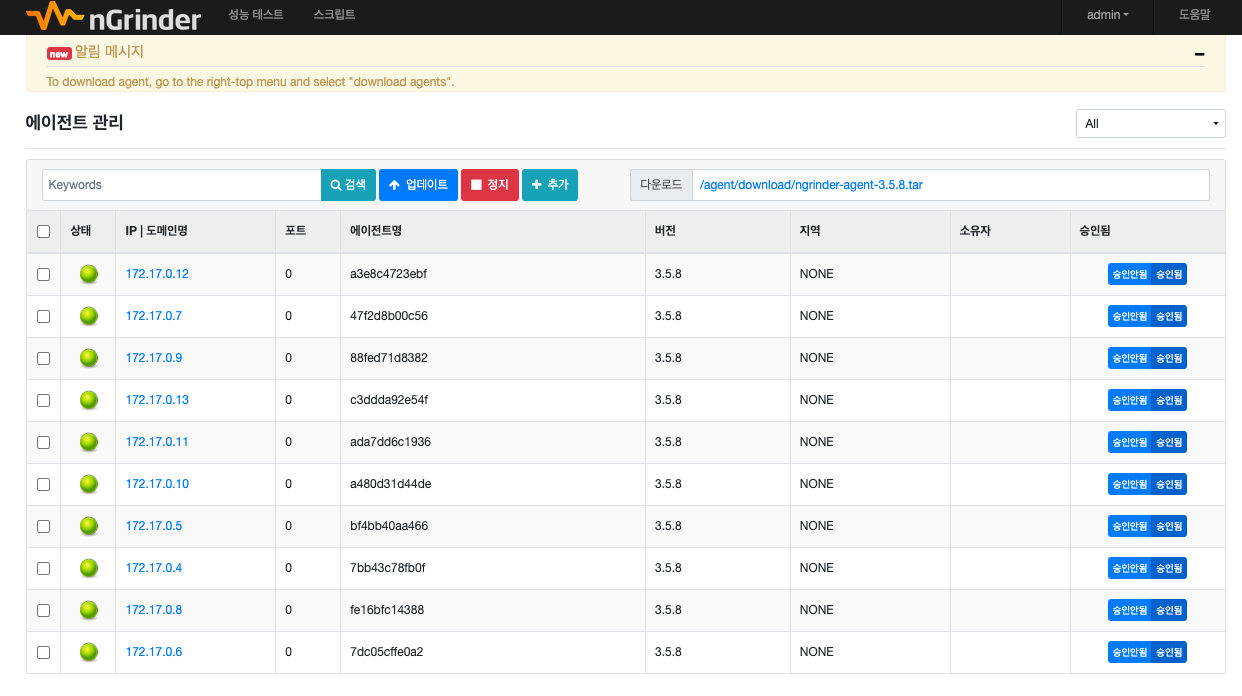1242x696 pixels.
Task: Click the red 정지 stop button
Action: point(490,185)
